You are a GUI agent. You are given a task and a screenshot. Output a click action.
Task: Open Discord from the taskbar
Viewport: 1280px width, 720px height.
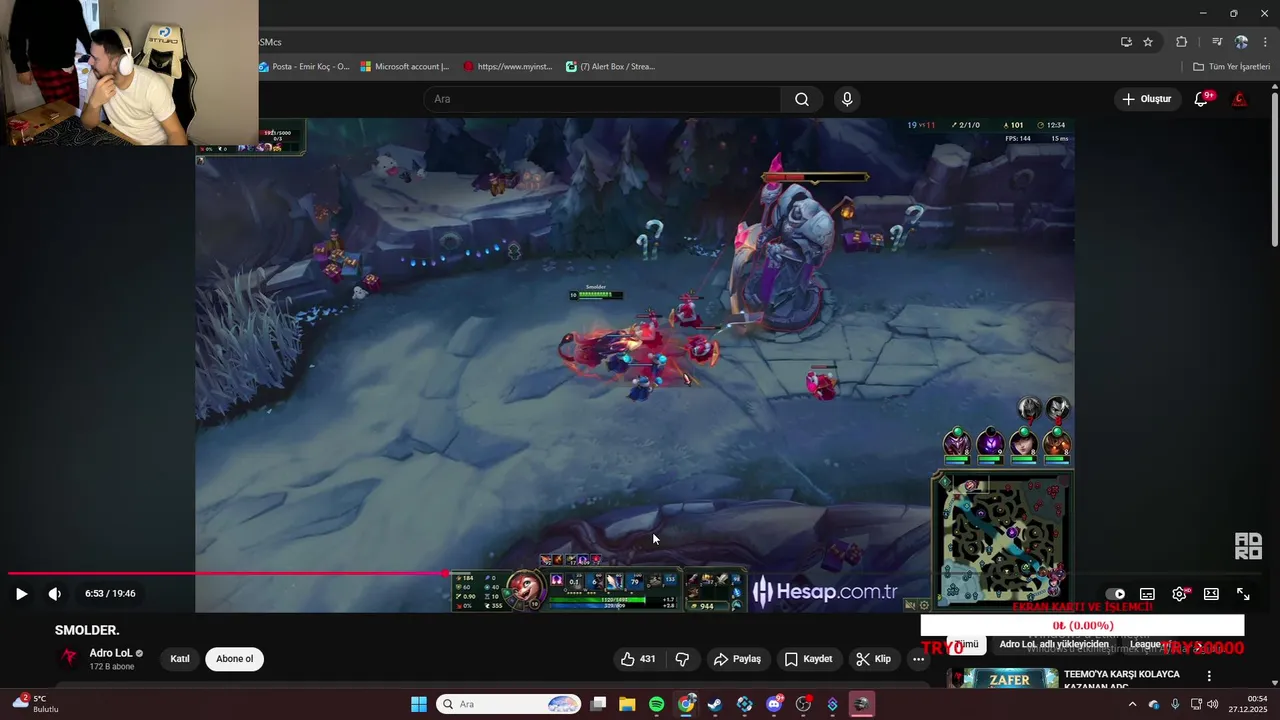pos(774,704)
